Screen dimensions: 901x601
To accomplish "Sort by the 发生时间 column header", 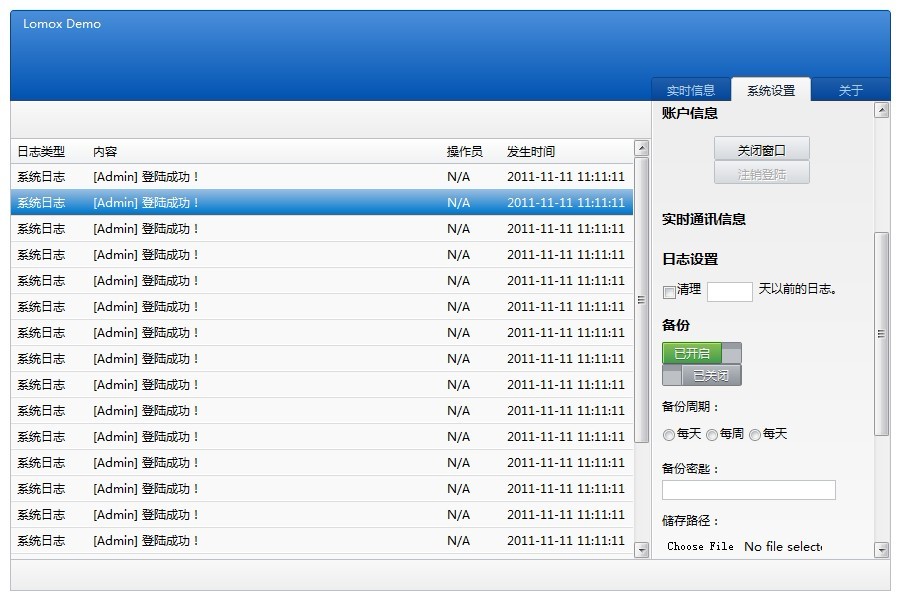I will (x=531, y=152).
